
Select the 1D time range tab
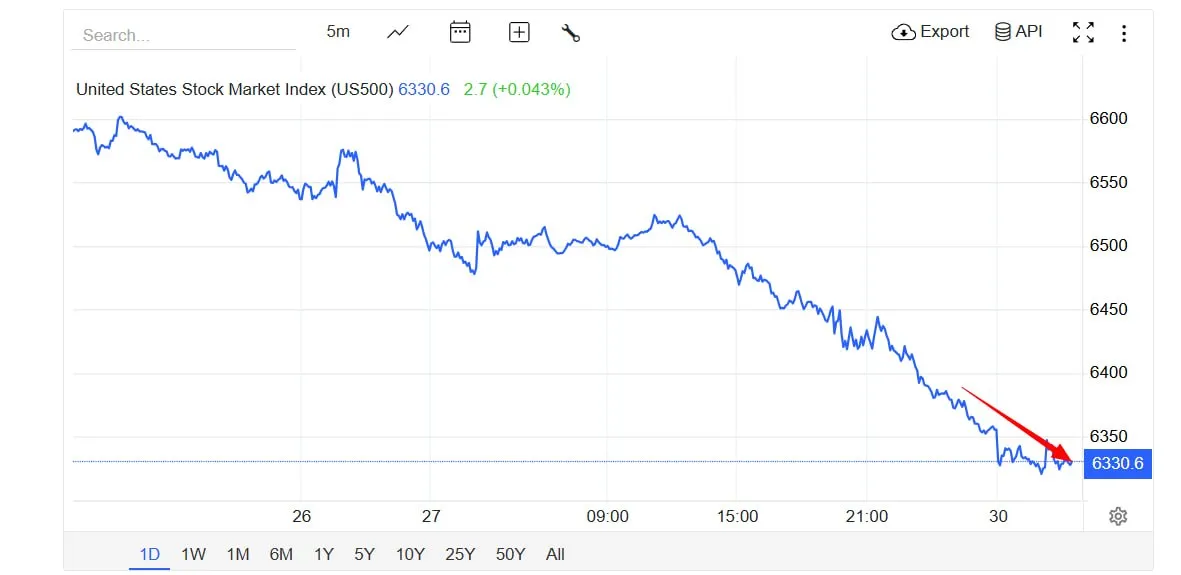pos(149,554)
